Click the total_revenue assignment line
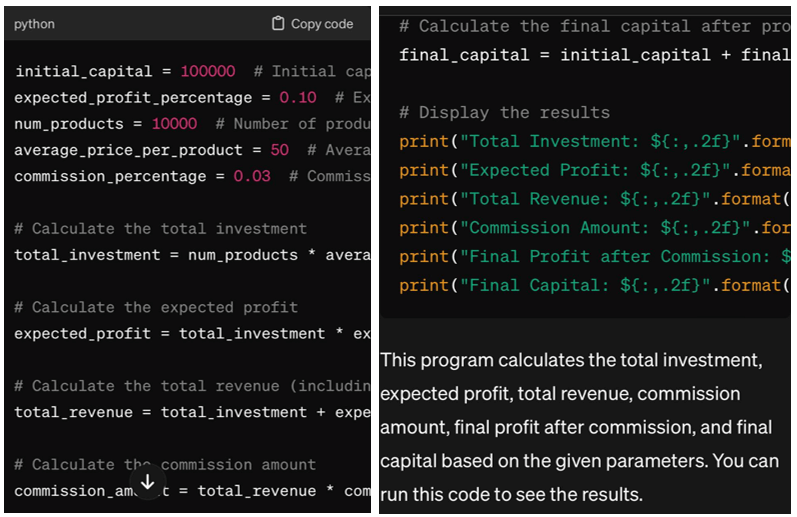This screenshot has height=517, width=797. [x=190, y=412]
